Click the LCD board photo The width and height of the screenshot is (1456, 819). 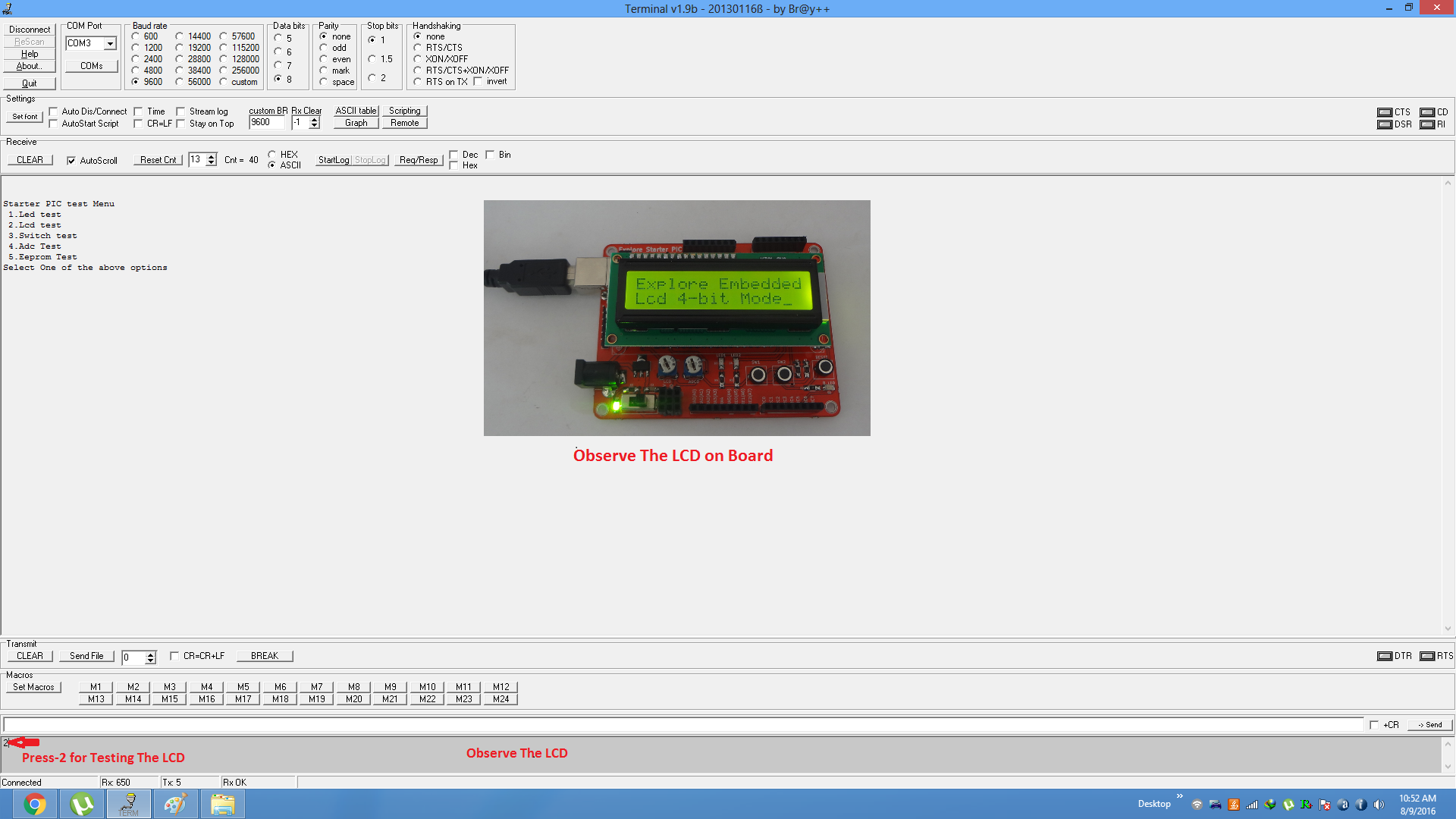(x=677, y=318)
